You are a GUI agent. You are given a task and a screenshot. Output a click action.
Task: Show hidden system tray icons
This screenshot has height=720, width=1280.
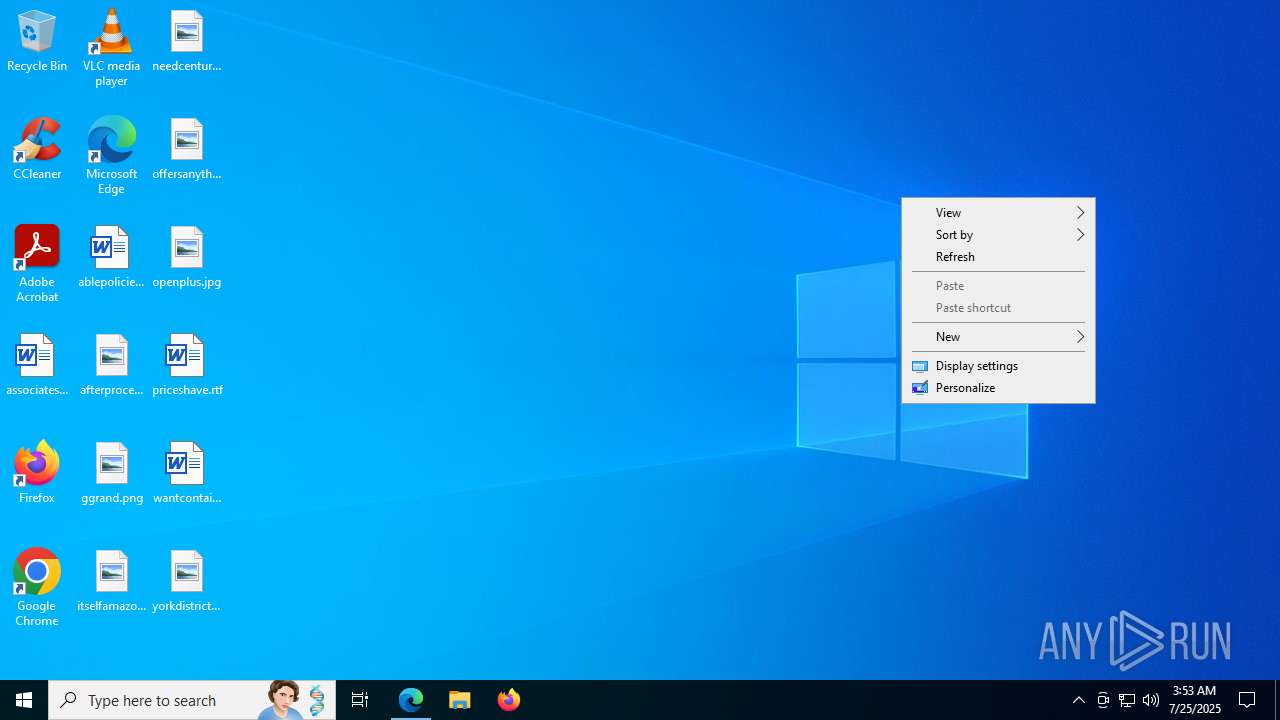pyautogui.click(x=1078, y=700)
